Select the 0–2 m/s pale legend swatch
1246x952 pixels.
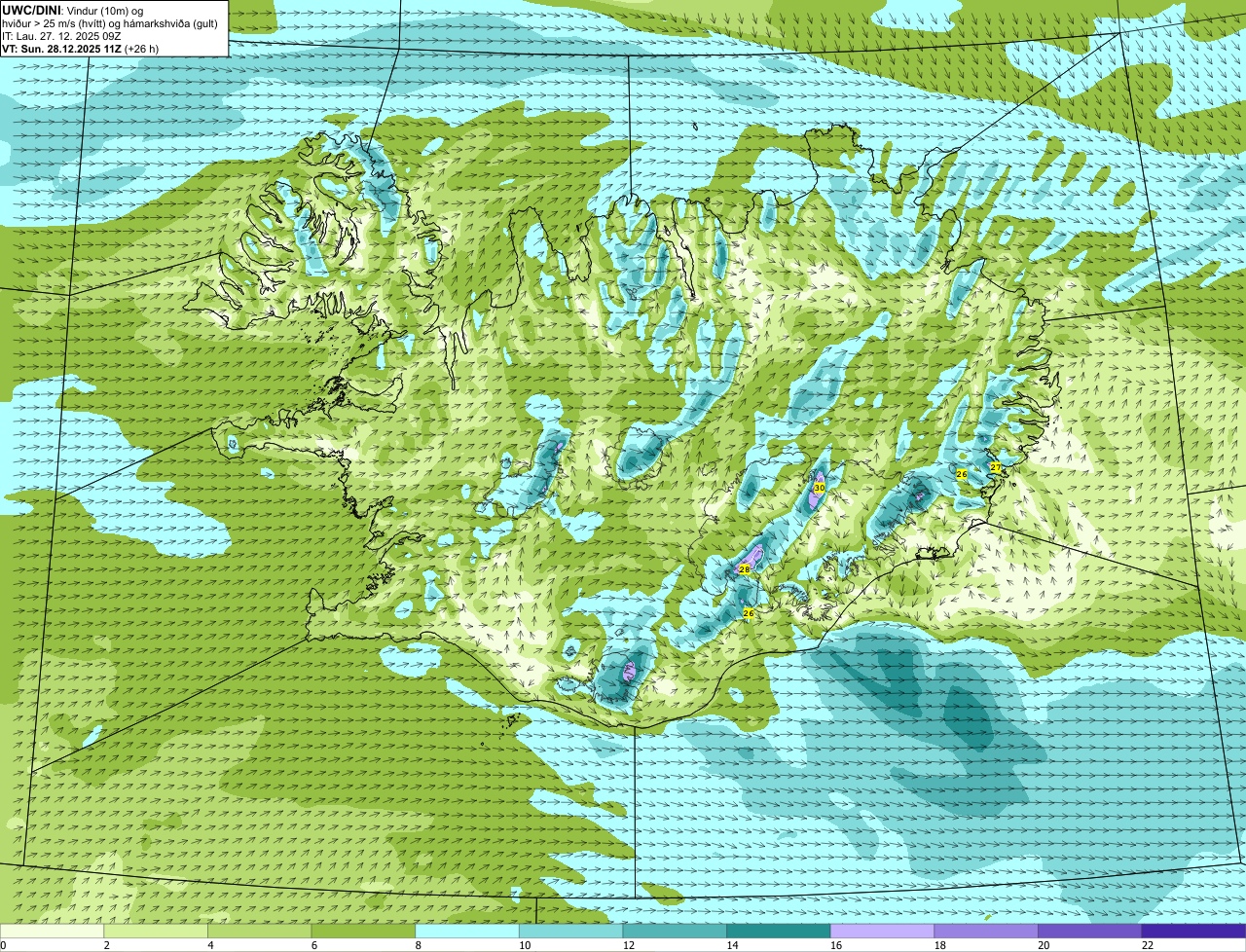[x=52, y=931]
